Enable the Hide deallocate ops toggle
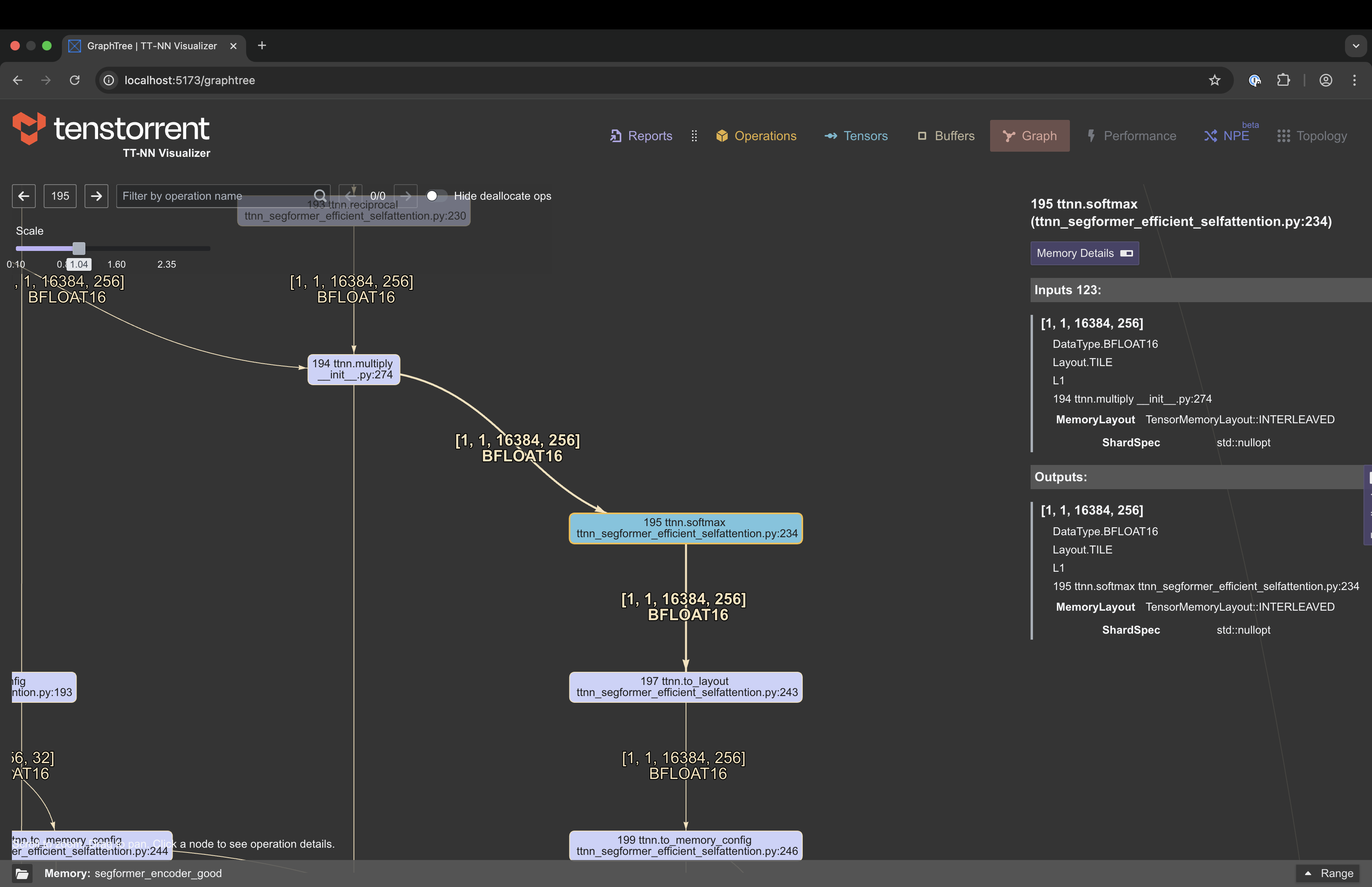 point(436,196)
